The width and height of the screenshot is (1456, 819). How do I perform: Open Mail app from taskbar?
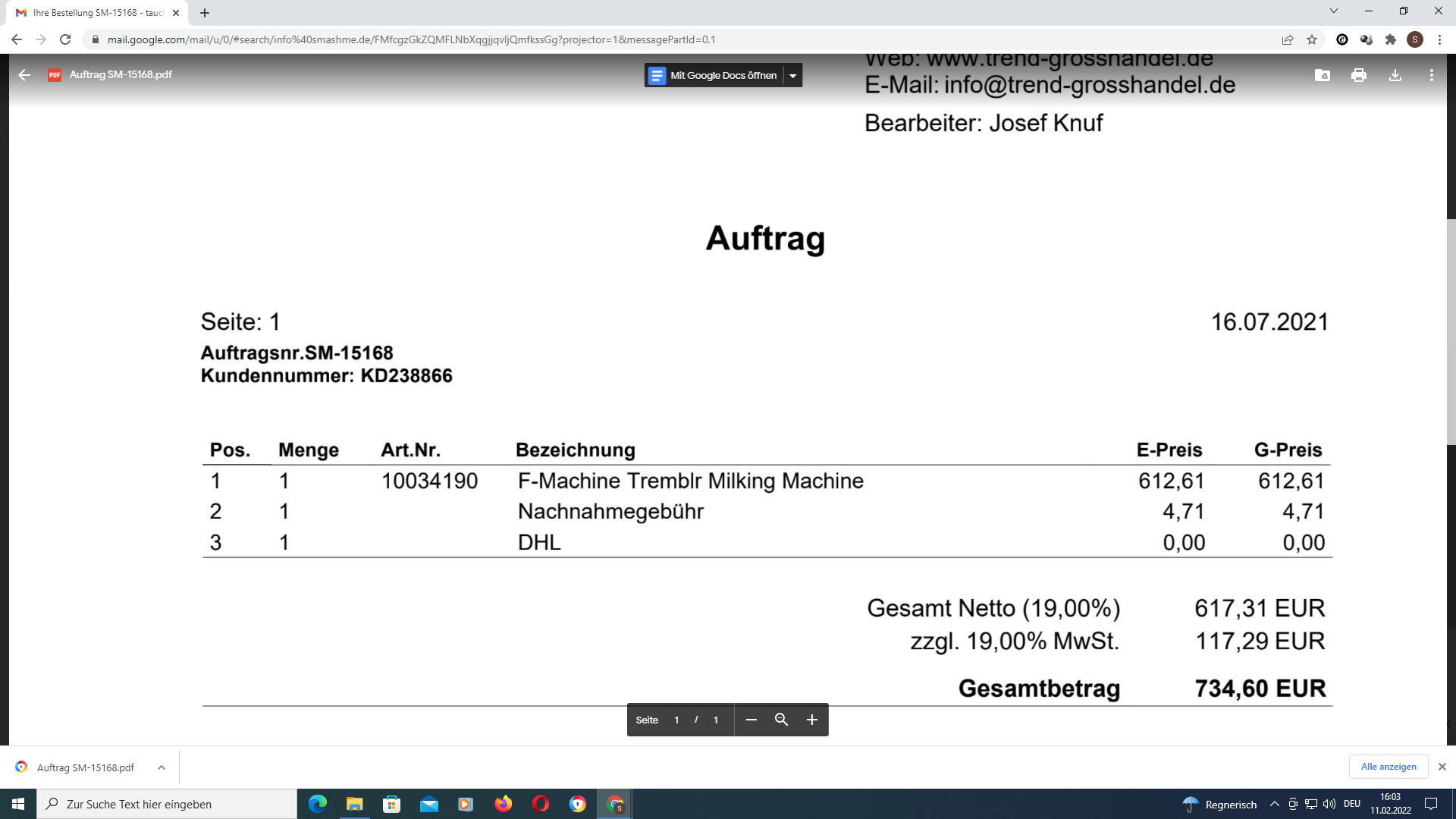429,804
